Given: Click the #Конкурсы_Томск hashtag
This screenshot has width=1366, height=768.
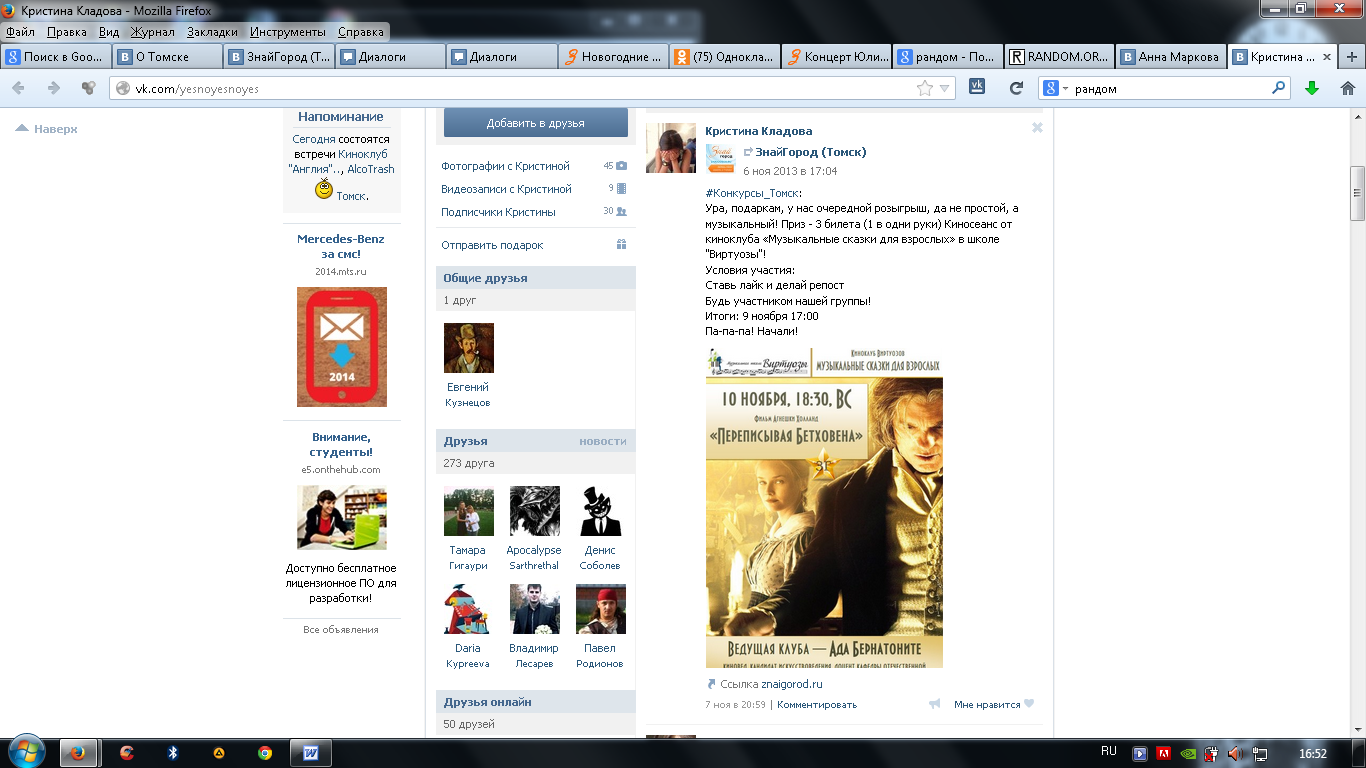Looking at the screenshot, I should [752, 193].
